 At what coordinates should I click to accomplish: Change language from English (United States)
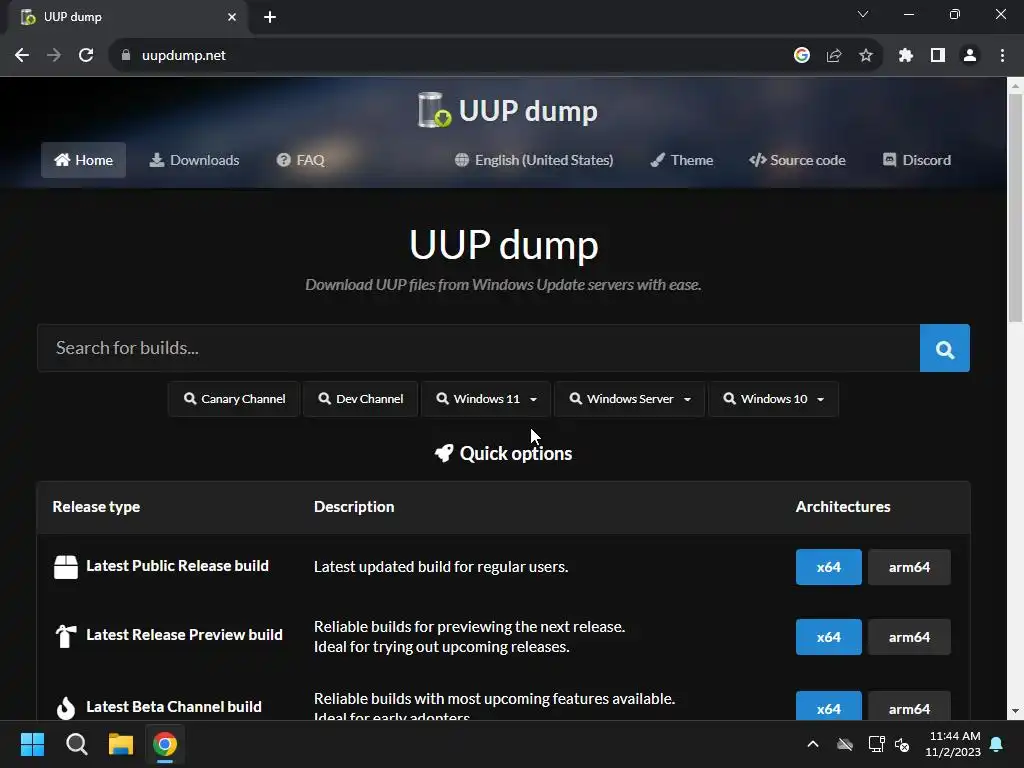click(x=534, y=160)
